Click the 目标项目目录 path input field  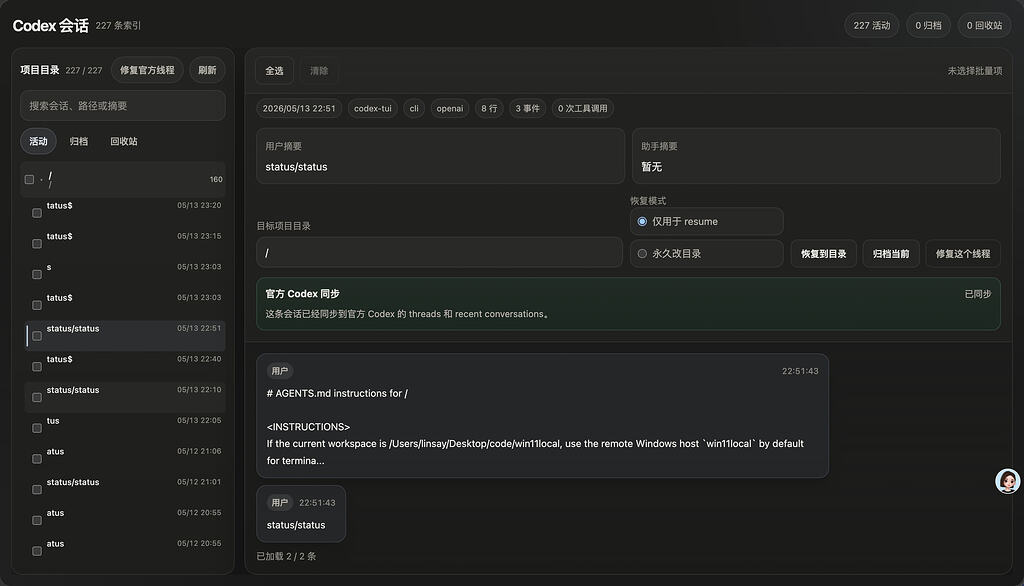tap(440, 253)
